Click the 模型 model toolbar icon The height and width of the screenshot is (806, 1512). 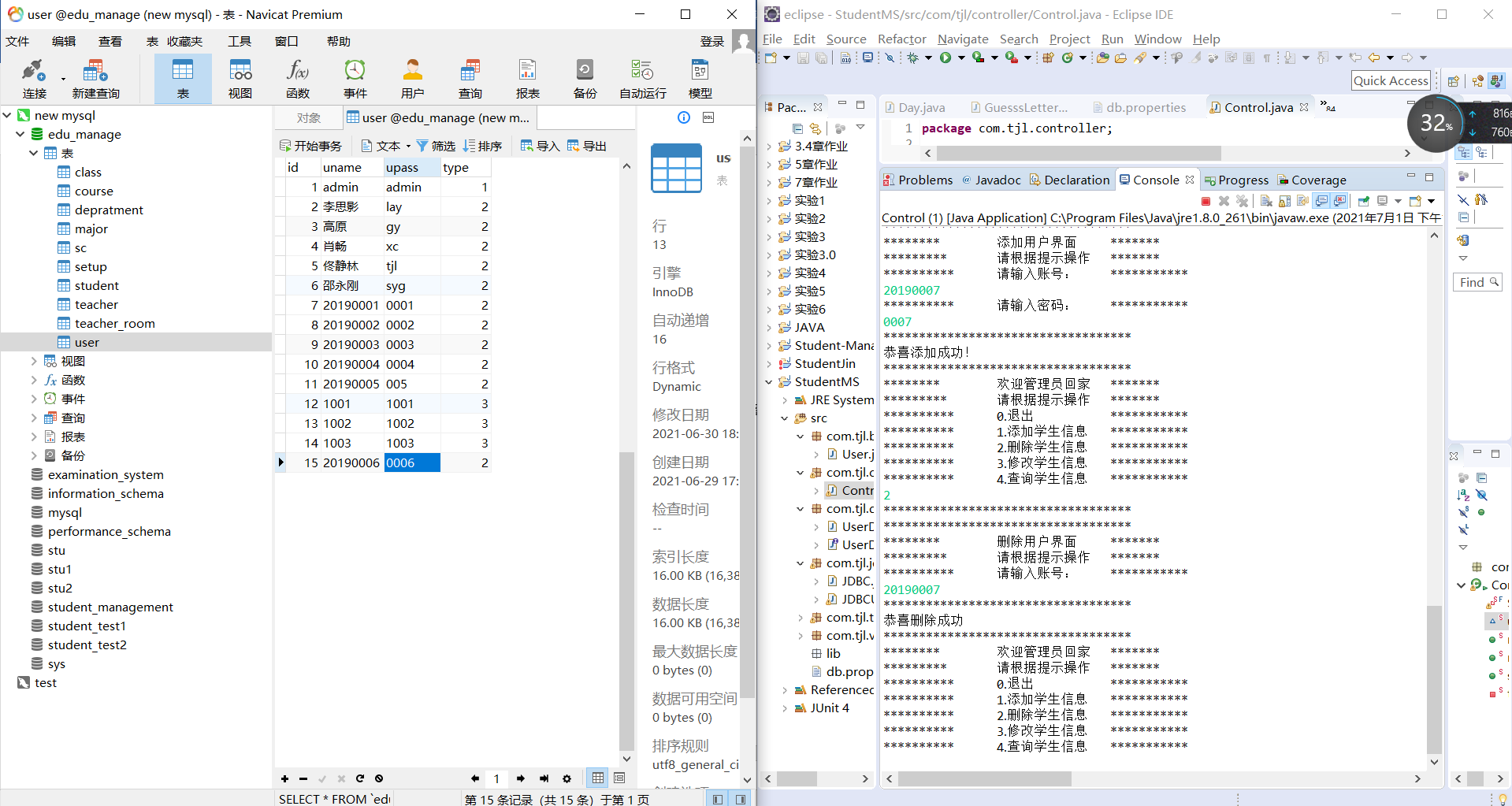coord(700,79)
